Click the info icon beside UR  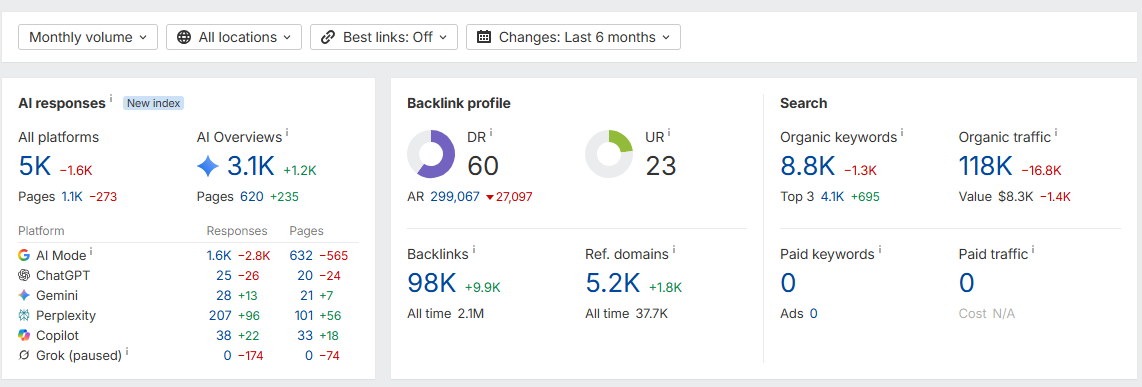tap(669, 133)
